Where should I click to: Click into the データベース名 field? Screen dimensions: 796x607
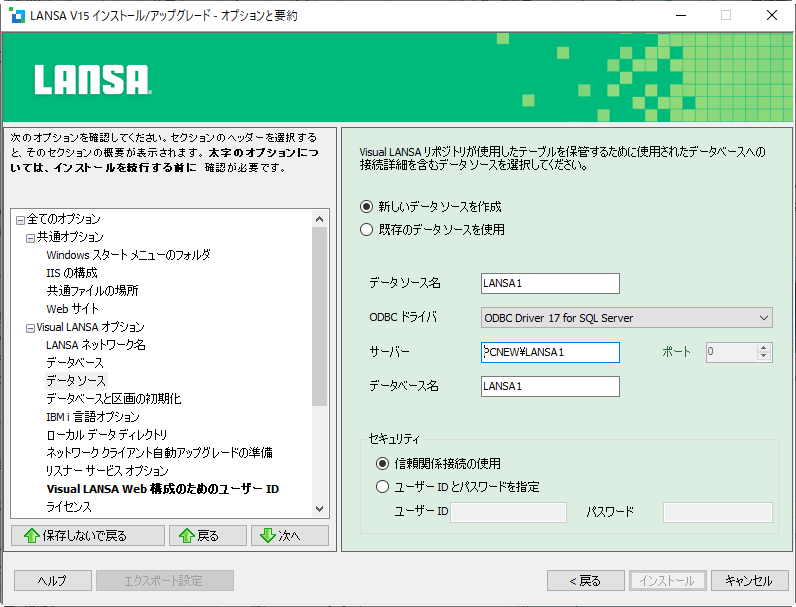550,386
